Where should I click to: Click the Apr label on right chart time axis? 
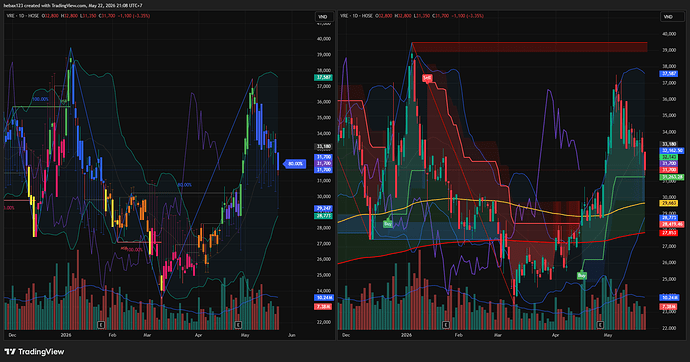(x=555, y=335)
